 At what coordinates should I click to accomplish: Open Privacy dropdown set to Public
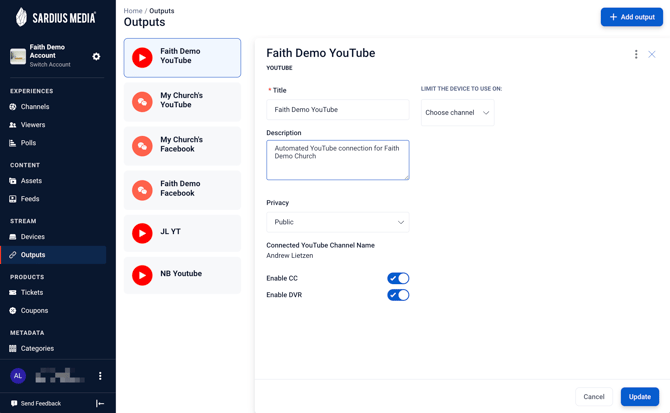(338, 222)
